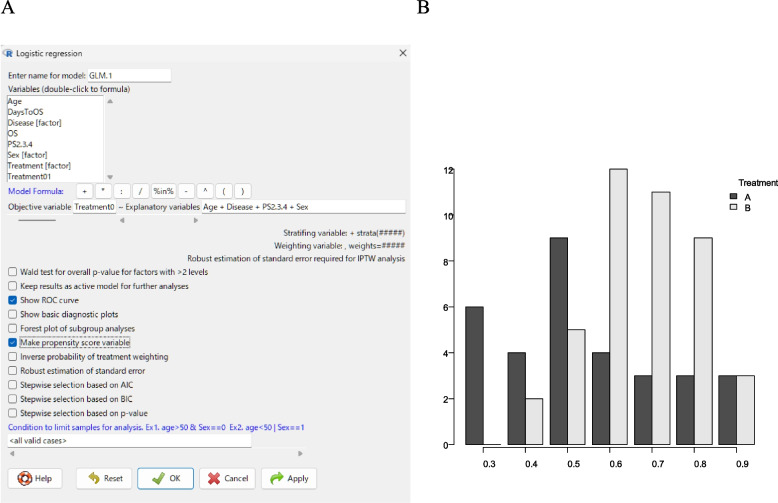Select Disease [factor] variable
Screen dimensions: 778x503
(34, 123)
